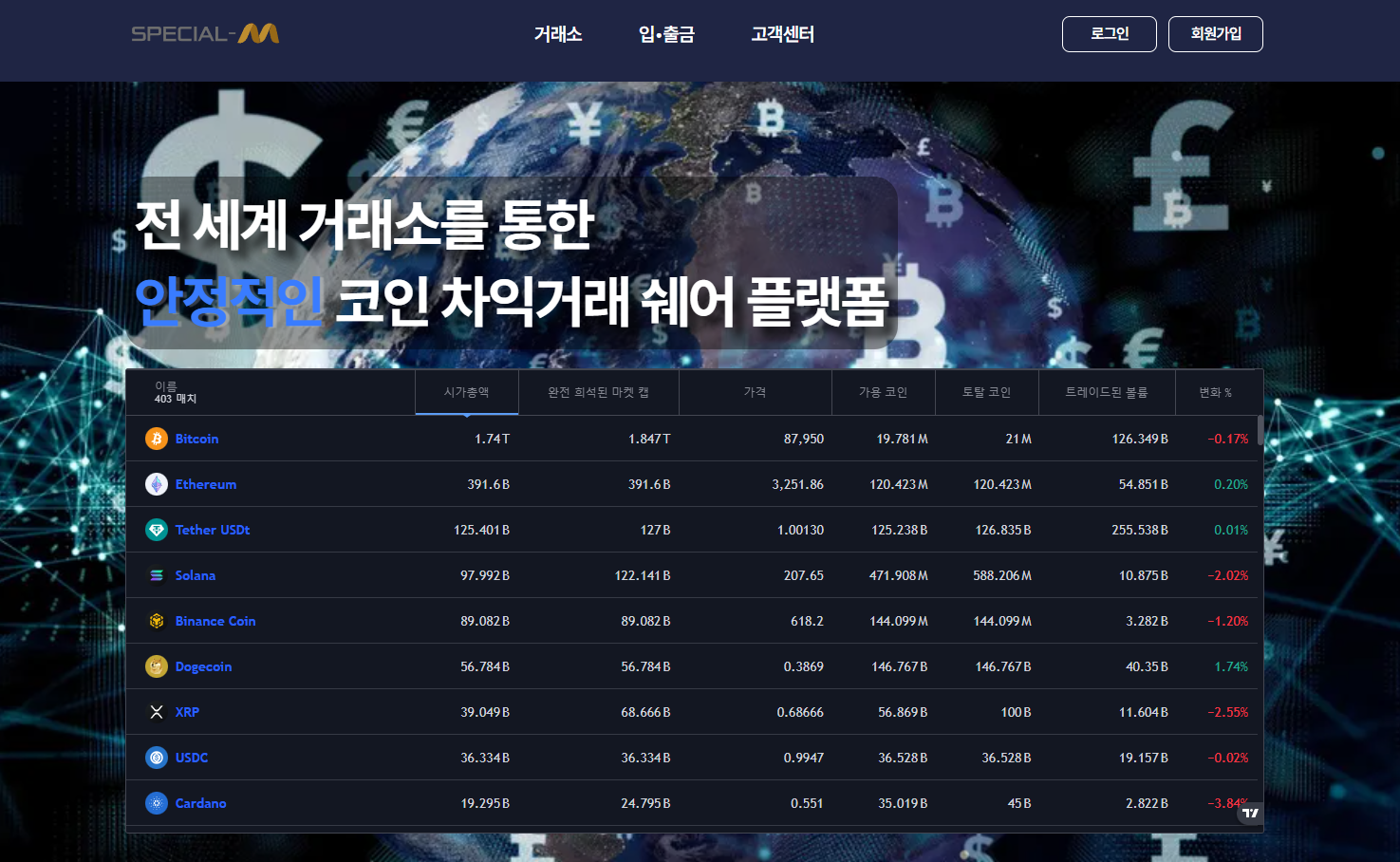Open the XRP link
The width and height of the screenshot is (1400, 862).
(x=187, y=712)
